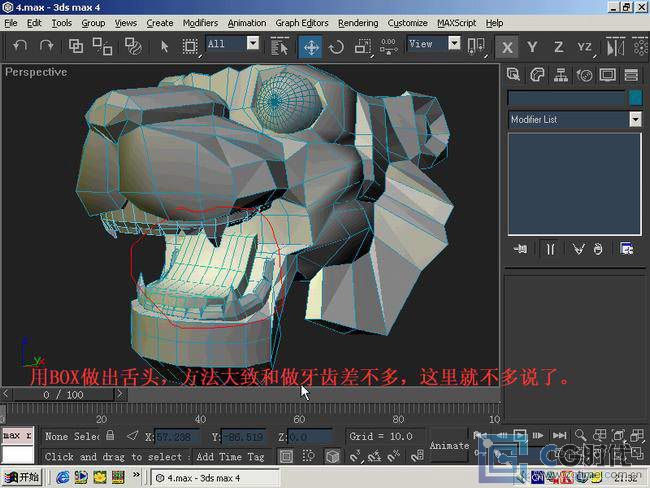Toggle Degradation Override cube icon
This screenshot has height=488, width=650.
pos(332,456)
